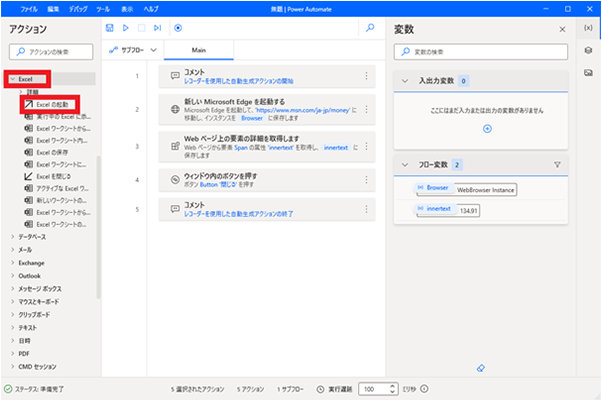Viewport: 602px width, 401px height.
Task: Click the アクションの検索 search field
Action: click(51, 51)
